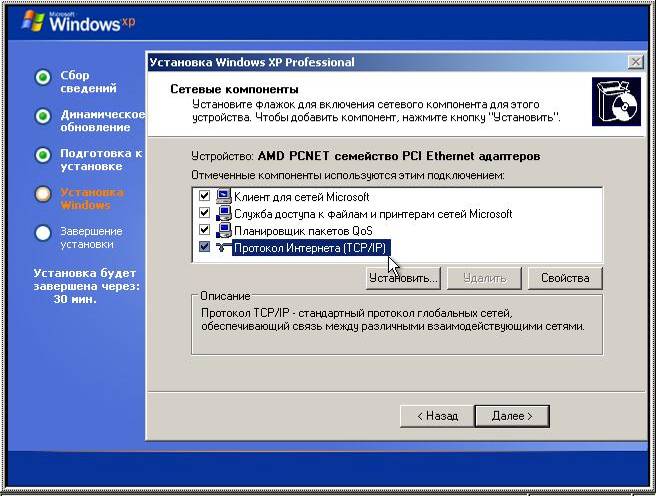
Task: Click the Удалить button
Action: coord(484,278)
